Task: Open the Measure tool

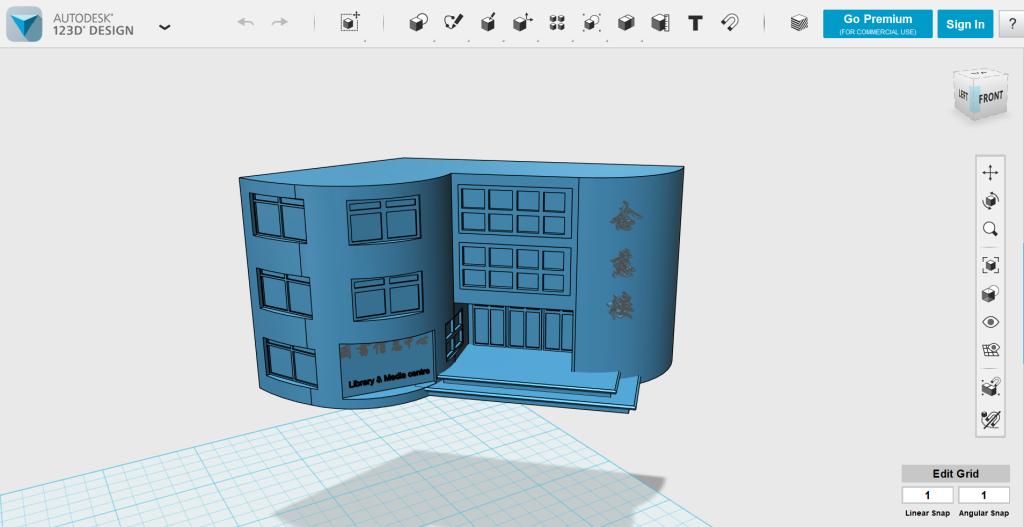Action: point(660,23)
